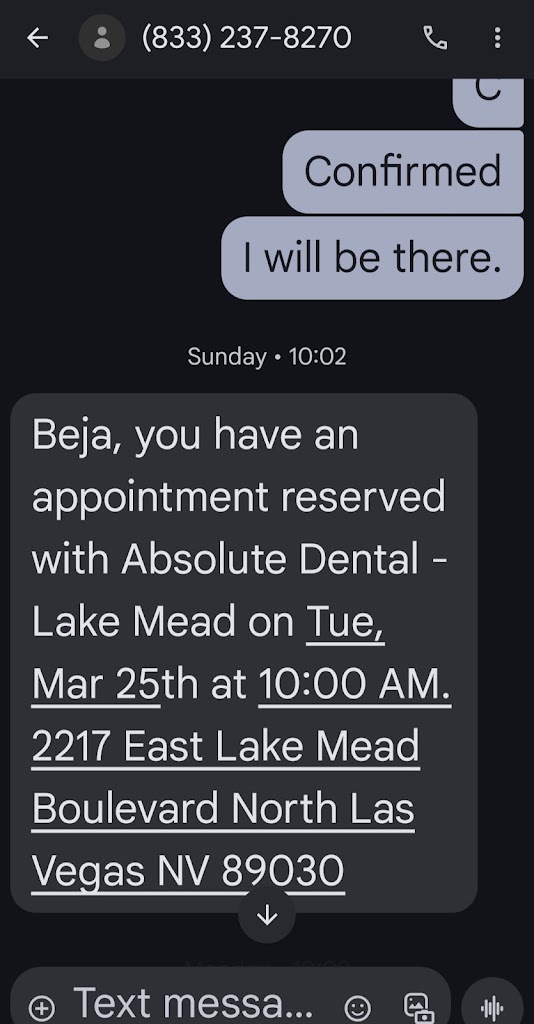Select the 'I will be there.' bubble
The width and height of the screenshot is (534, 1024).
[x=372, y=258]
